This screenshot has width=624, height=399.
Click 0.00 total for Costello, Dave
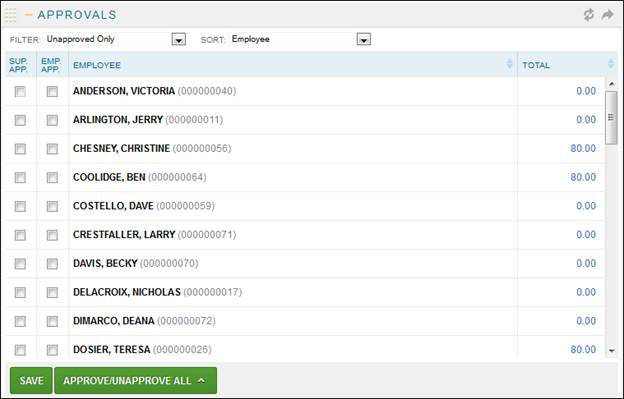coord(586,206)
